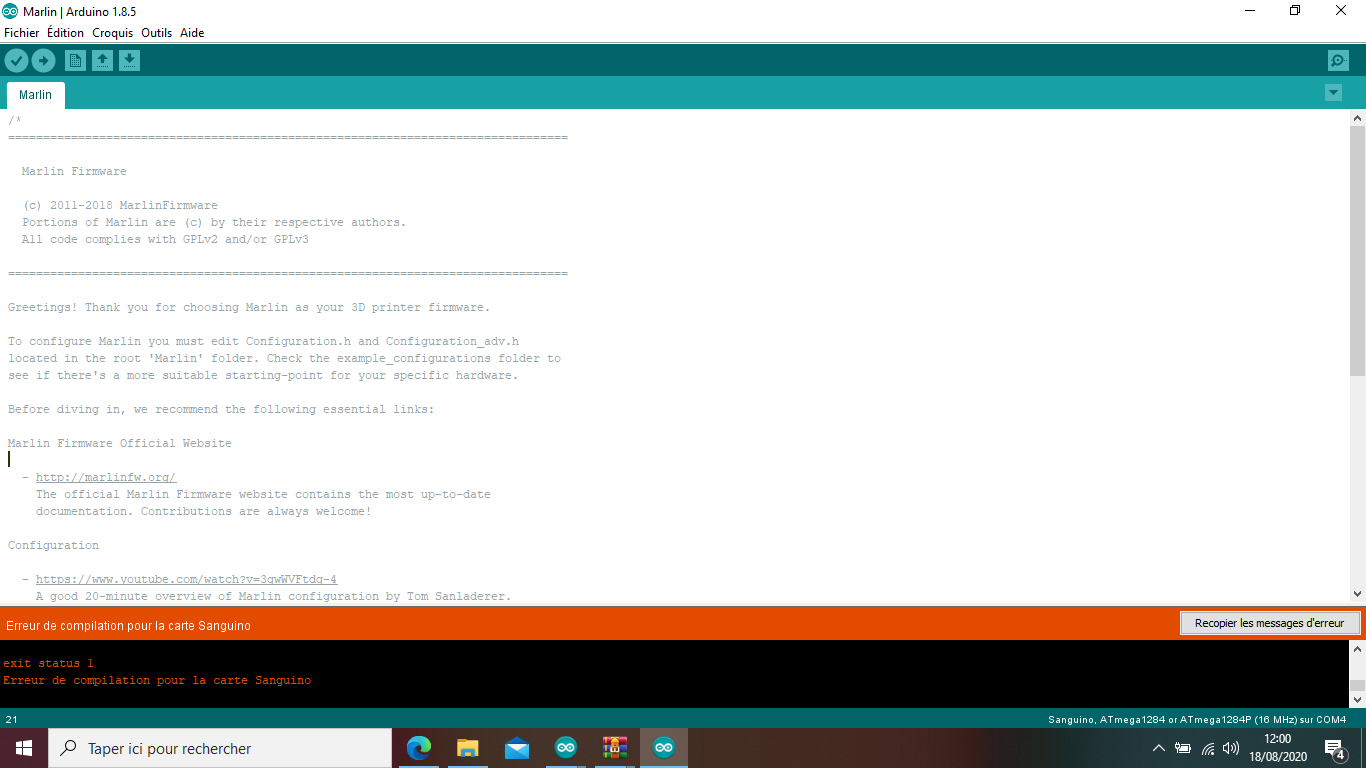Click the Verify (checkmark) button
Image resolution: width=1366 pixels, height=768 pixels.
[16, 61]
